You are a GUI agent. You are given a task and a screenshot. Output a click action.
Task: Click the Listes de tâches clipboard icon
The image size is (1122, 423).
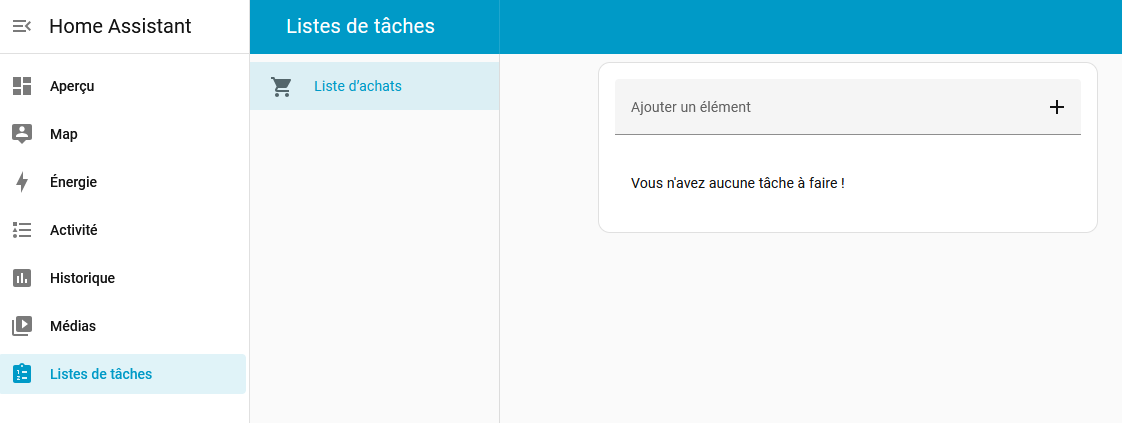tap(22, 374)
